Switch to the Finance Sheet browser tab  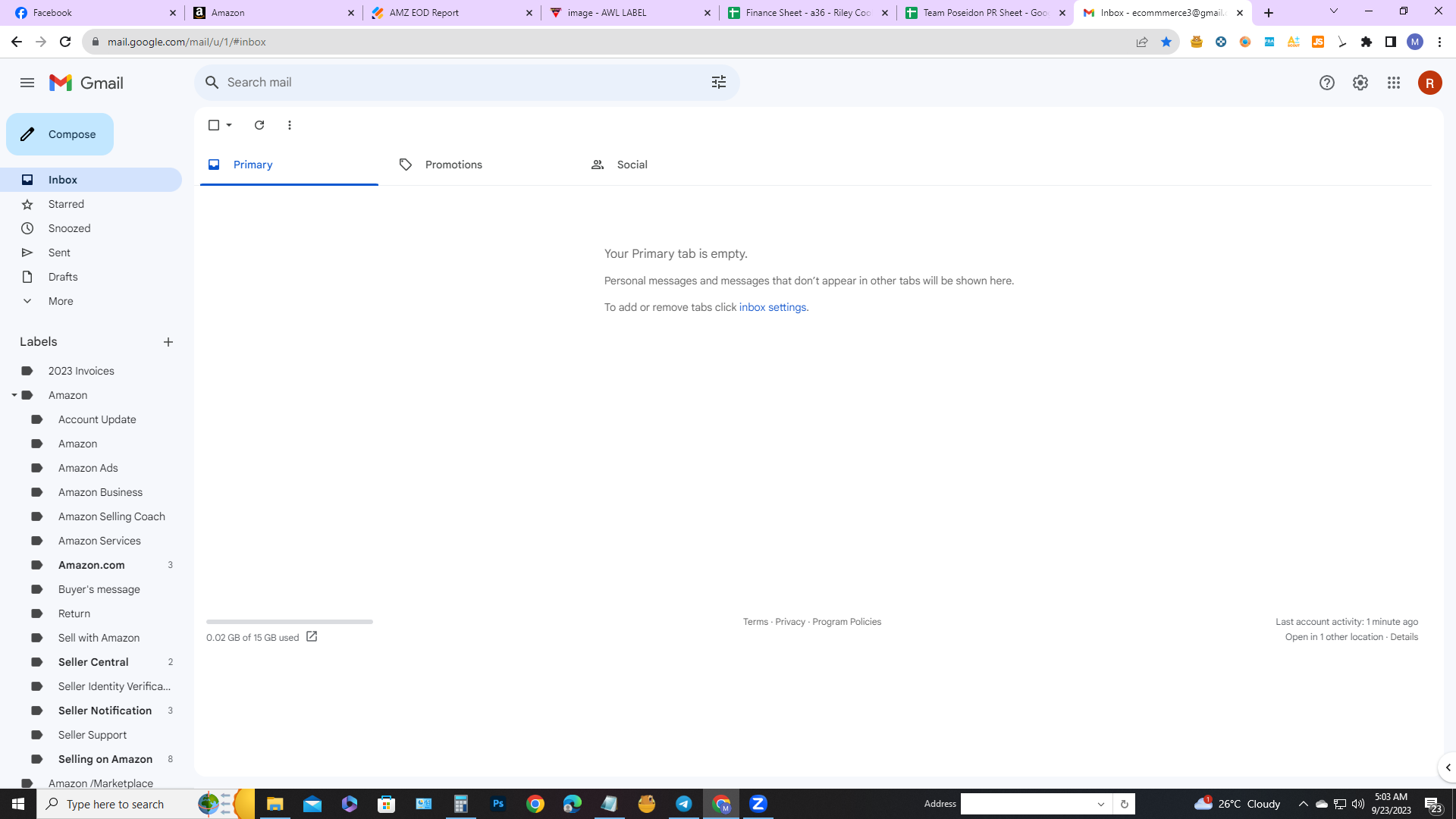coord(807,13)
